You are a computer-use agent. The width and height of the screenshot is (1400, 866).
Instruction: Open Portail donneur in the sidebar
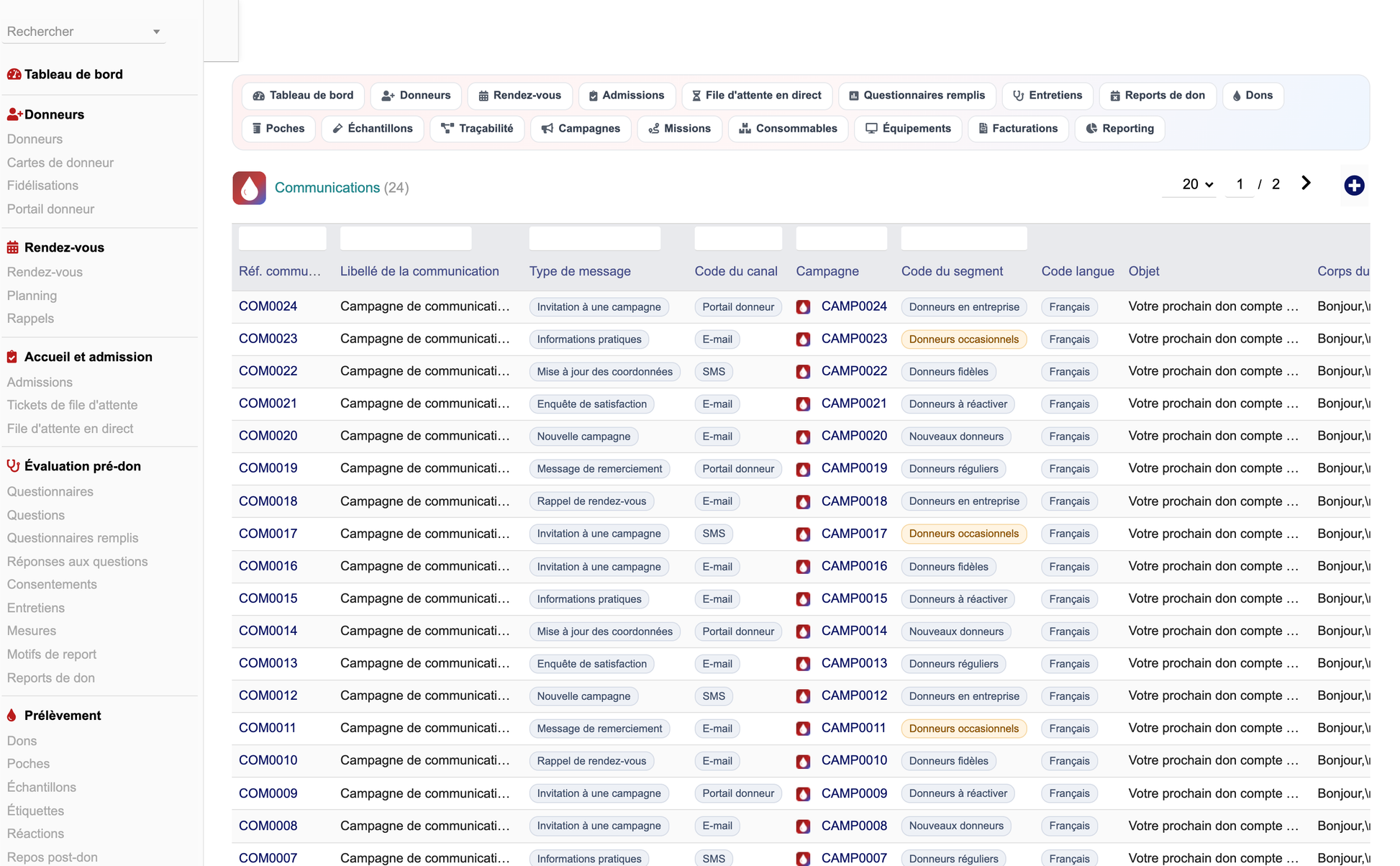[x=50, y=209]
